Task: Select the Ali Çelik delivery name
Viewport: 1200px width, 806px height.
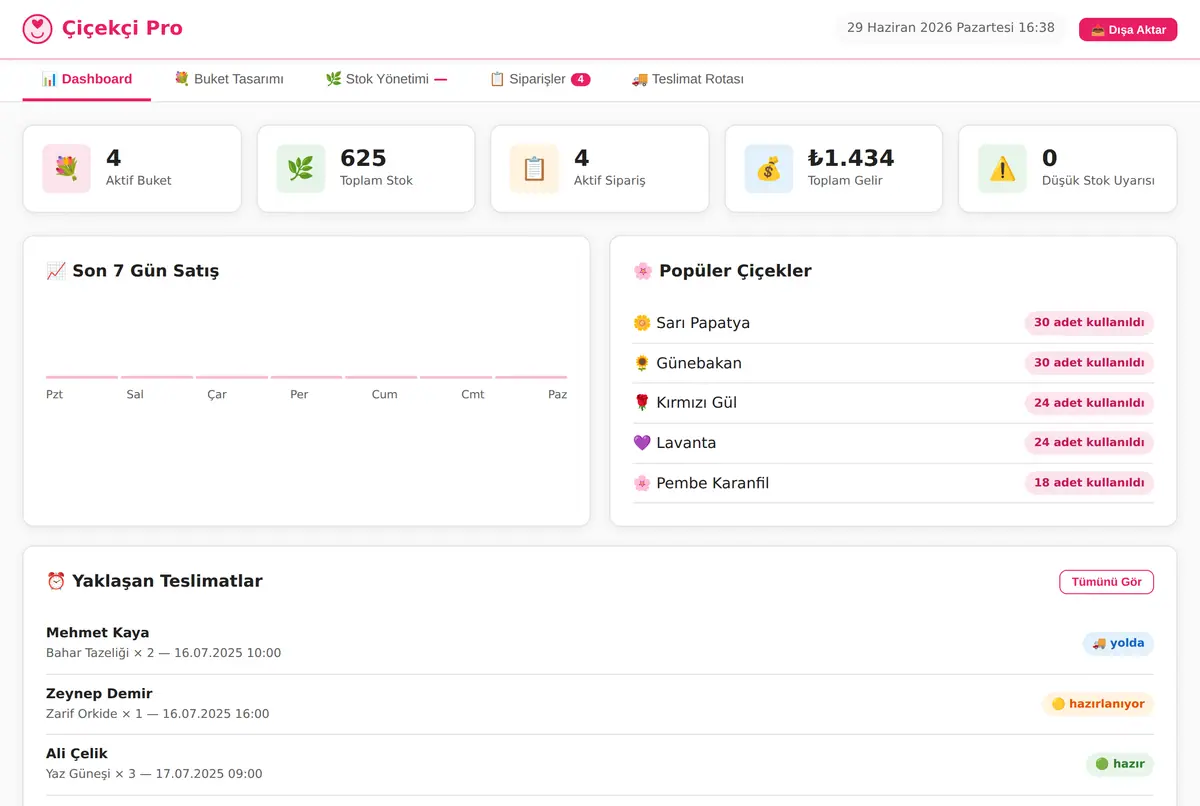Action: [x=77, y=753]
